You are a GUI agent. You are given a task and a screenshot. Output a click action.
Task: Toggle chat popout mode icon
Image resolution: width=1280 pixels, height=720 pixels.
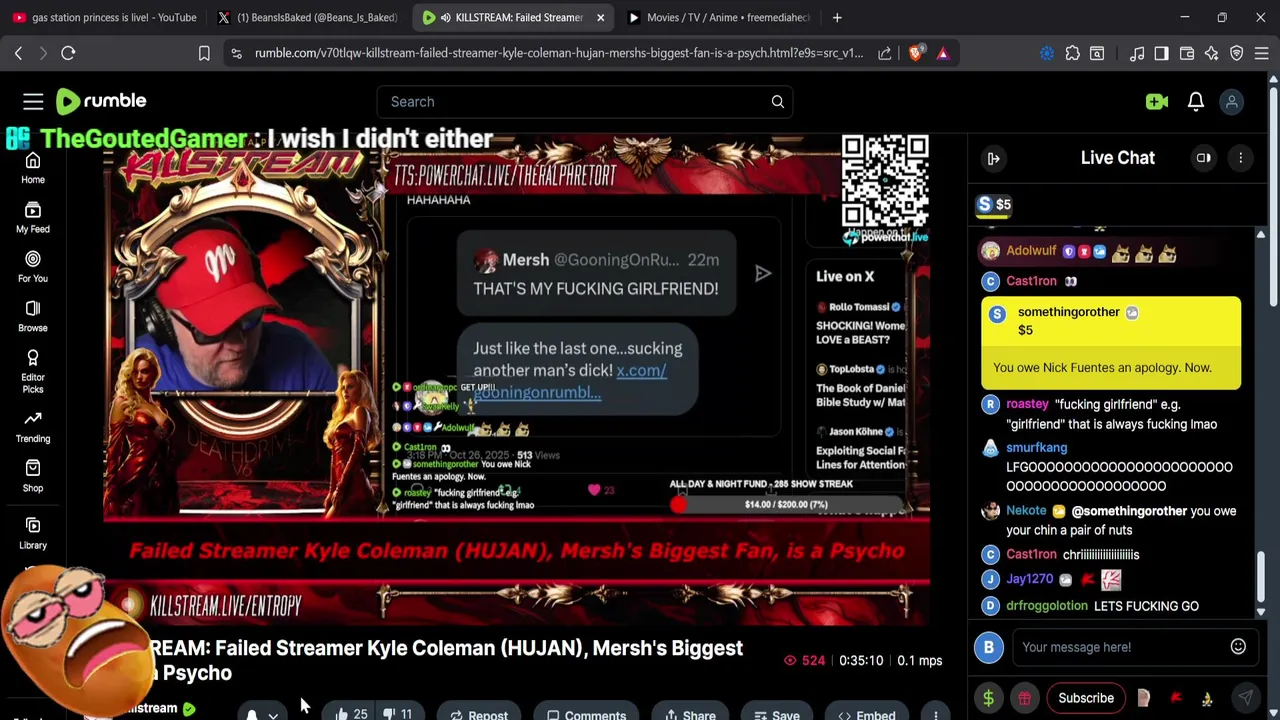1204,158
